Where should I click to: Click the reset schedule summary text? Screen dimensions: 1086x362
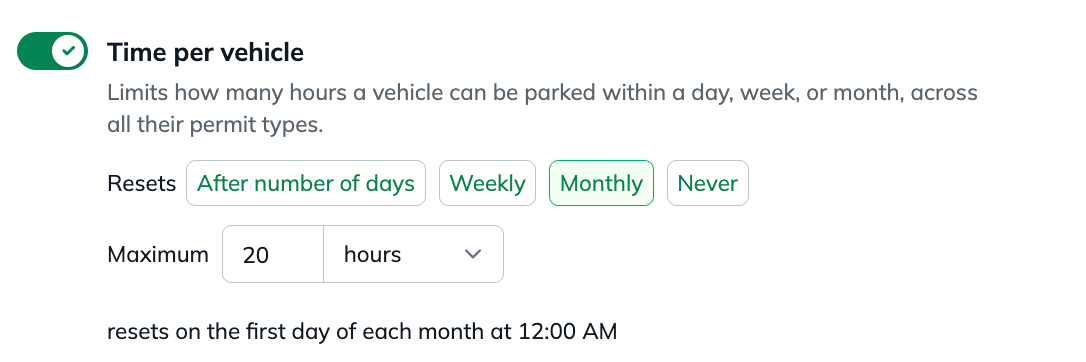362,332
